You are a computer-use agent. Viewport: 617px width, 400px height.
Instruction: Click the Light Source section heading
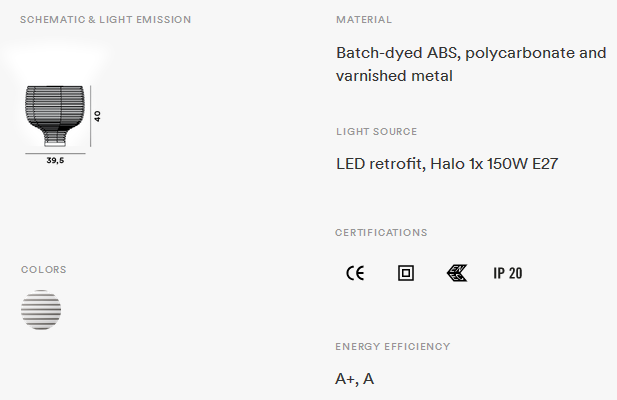377,131
